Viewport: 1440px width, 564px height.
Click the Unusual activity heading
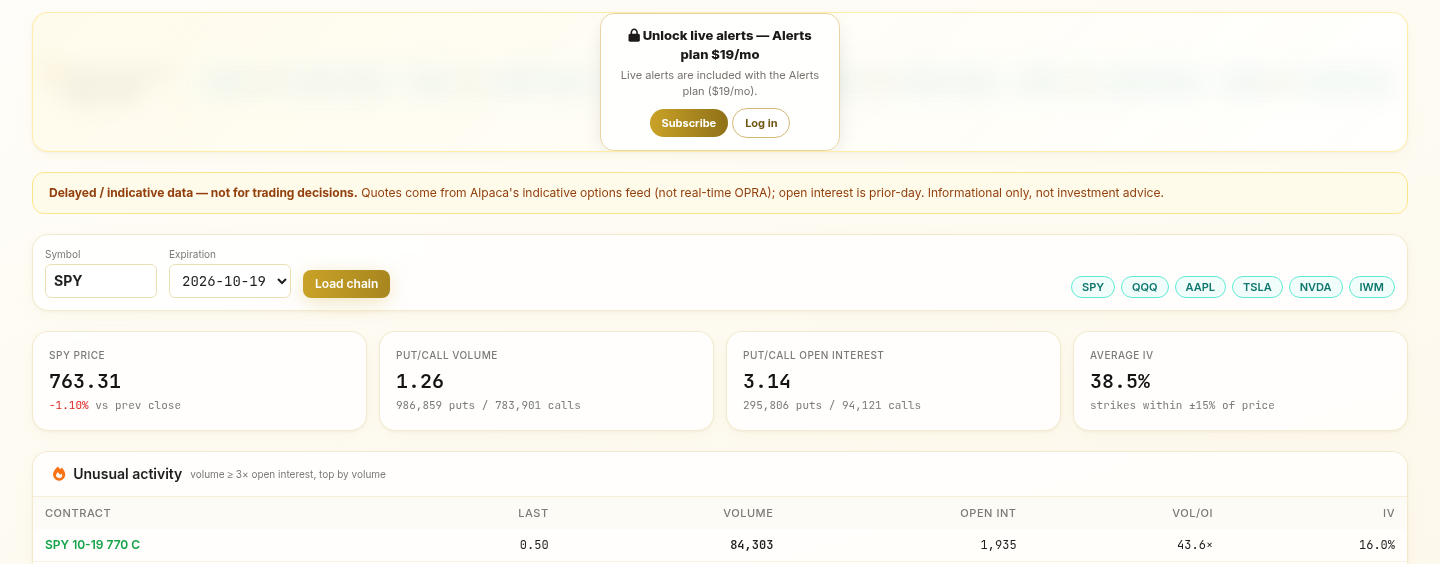(x=127, y=474)
